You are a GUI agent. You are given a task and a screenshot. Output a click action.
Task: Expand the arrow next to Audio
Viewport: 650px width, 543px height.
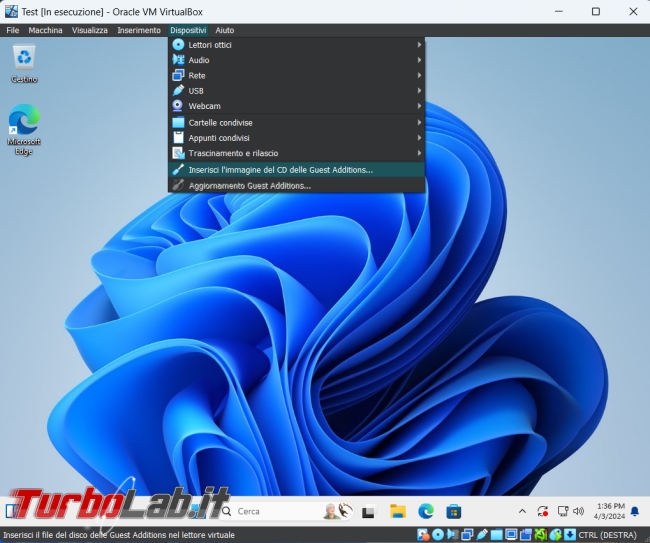point(420,60)
